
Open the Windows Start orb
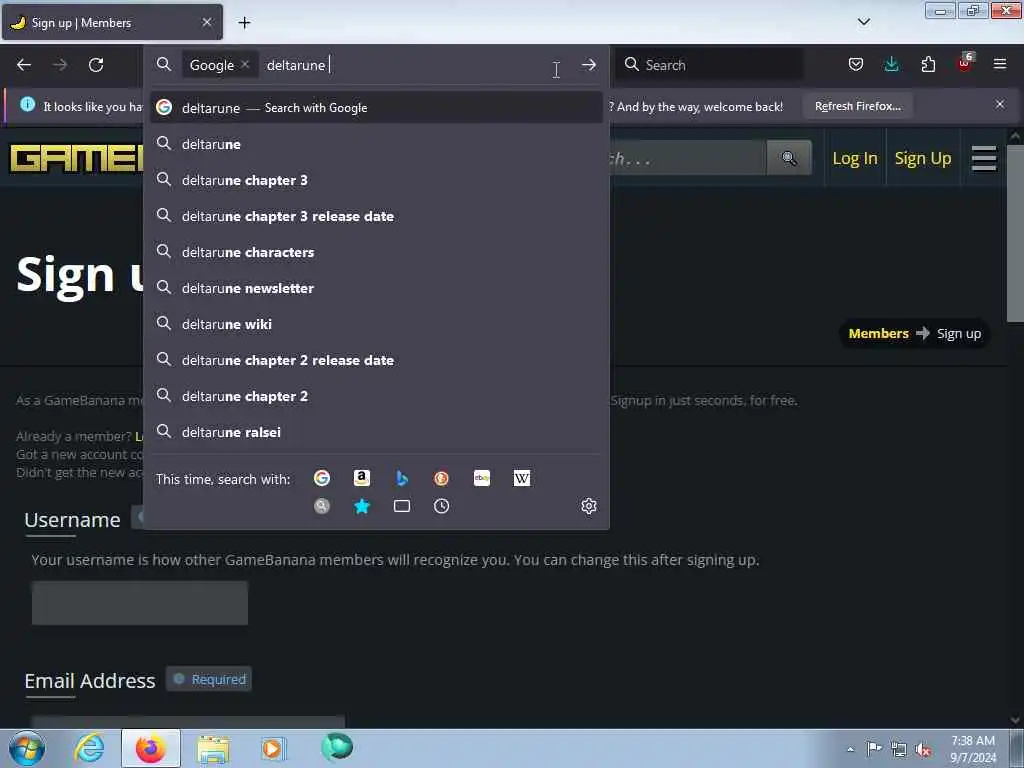coord(27,748)
